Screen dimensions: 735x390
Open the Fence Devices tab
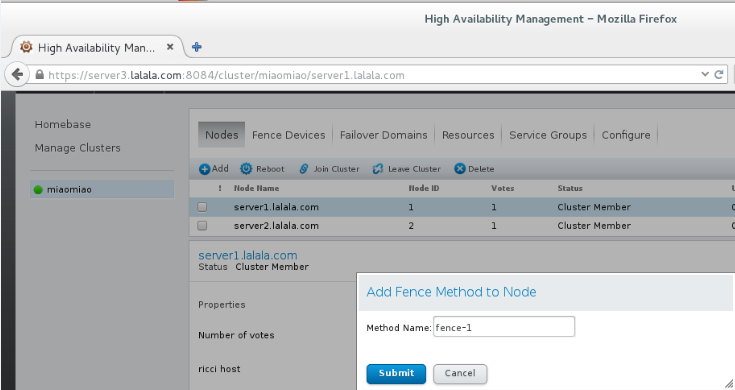[288, 135]
